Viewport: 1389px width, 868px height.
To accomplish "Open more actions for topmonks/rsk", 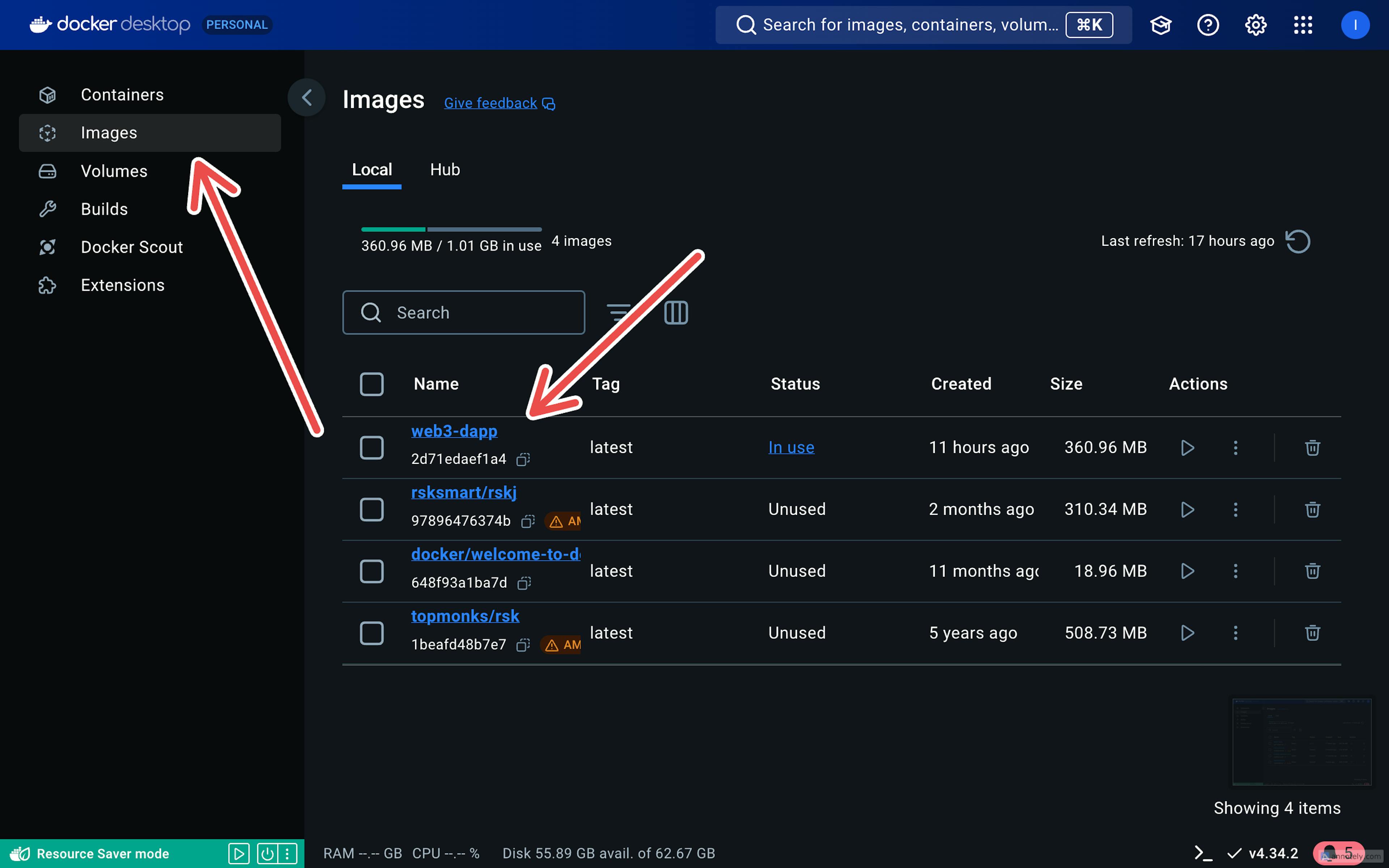I will (x=1236, y=633).
